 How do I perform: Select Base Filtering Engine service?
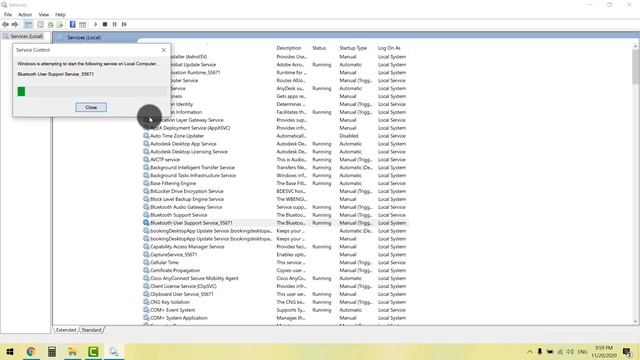[276, 183]
